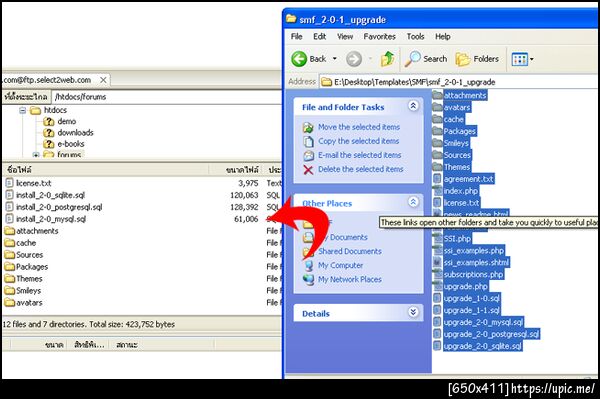Click the Move items icon

click(308, 127)
